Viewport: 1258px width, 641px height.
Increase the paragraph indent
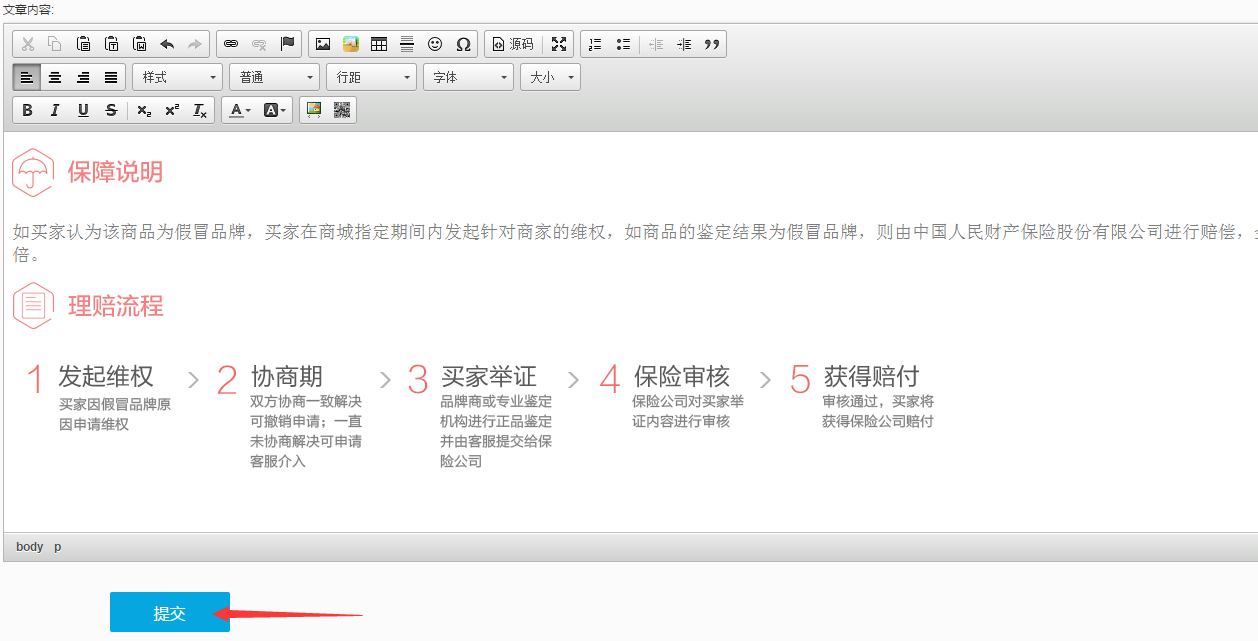684,44
